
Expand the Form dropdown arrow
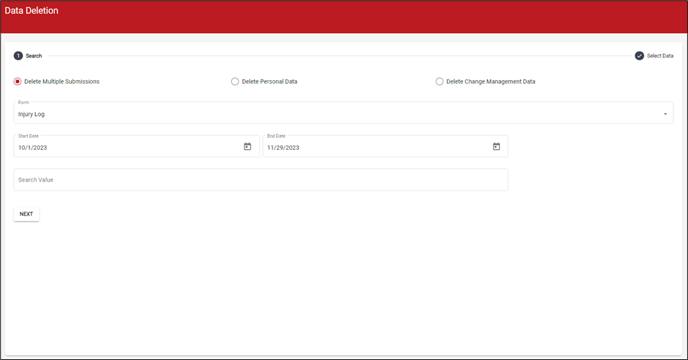pos(665,114)
